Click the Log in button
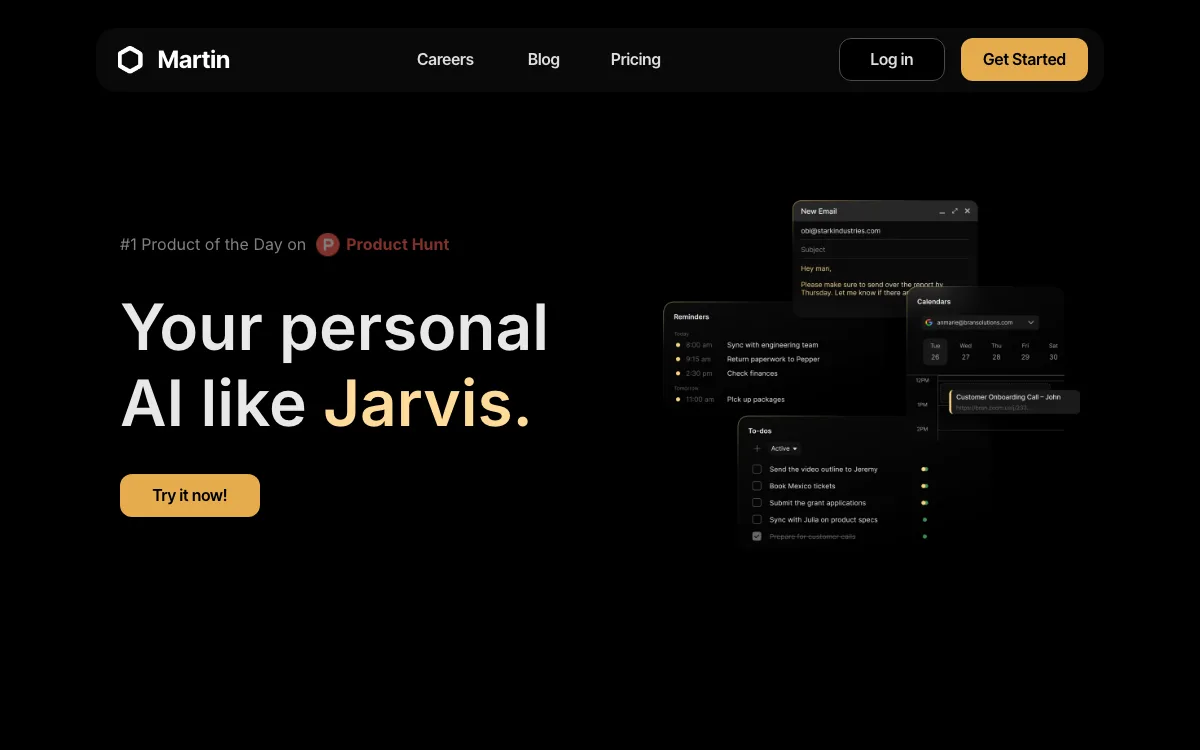 pos(892,60)
